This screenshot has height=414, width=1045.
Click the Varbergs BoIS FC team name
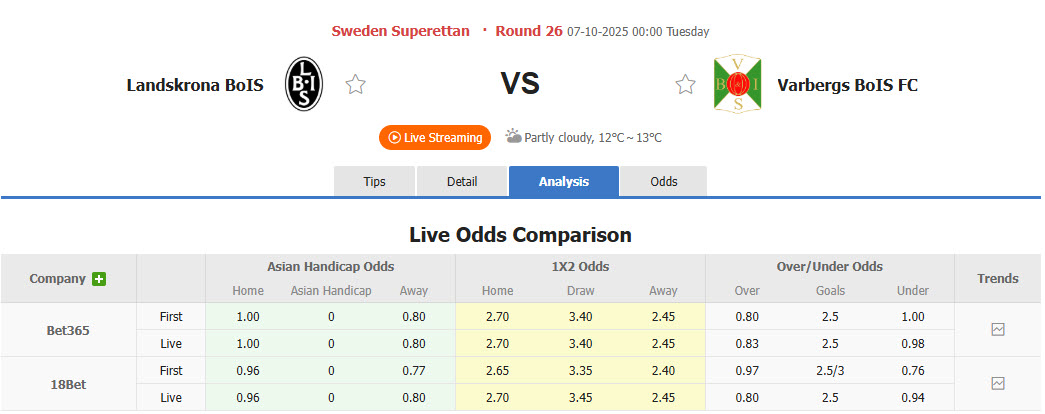point(847,85)
